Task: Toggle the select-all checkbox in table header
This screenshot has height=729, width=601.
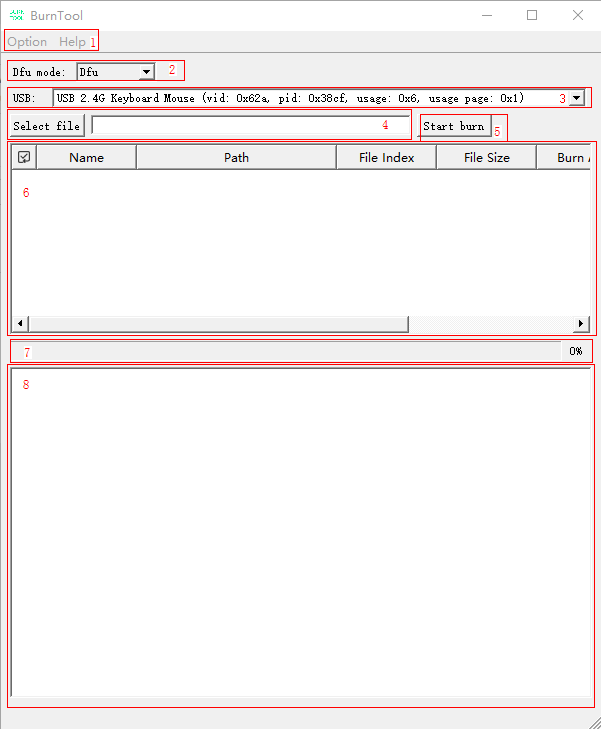Action: click(x=24, y=157)
